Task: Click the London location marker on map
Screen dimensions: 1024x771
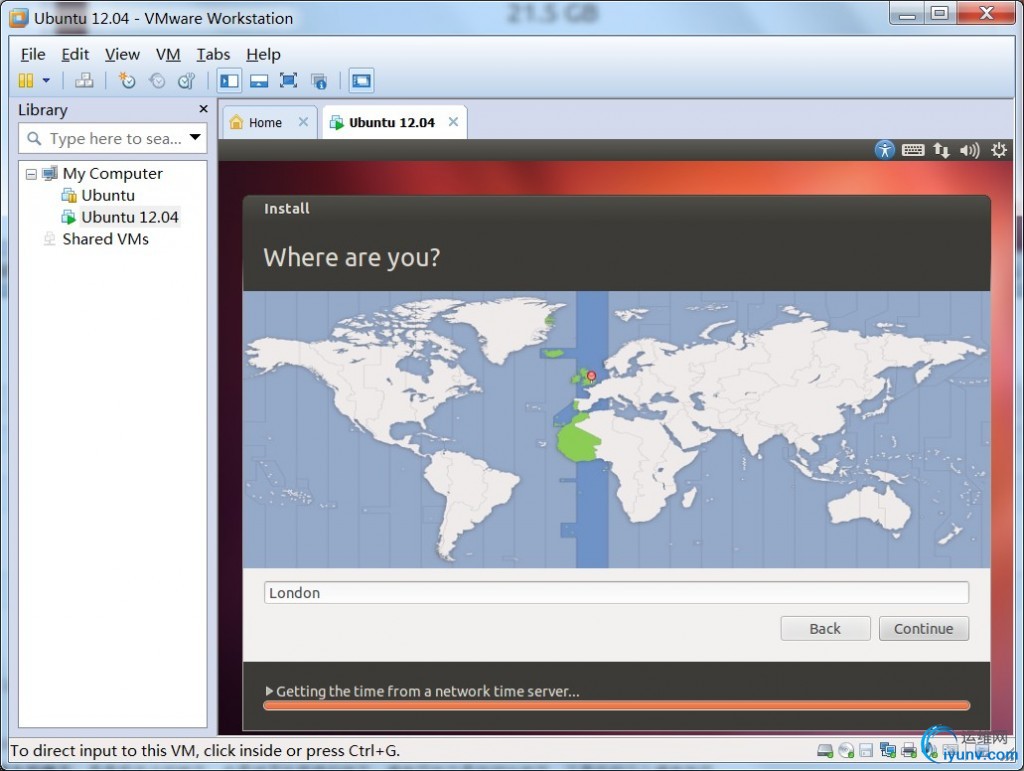Action: pos(591,375)
